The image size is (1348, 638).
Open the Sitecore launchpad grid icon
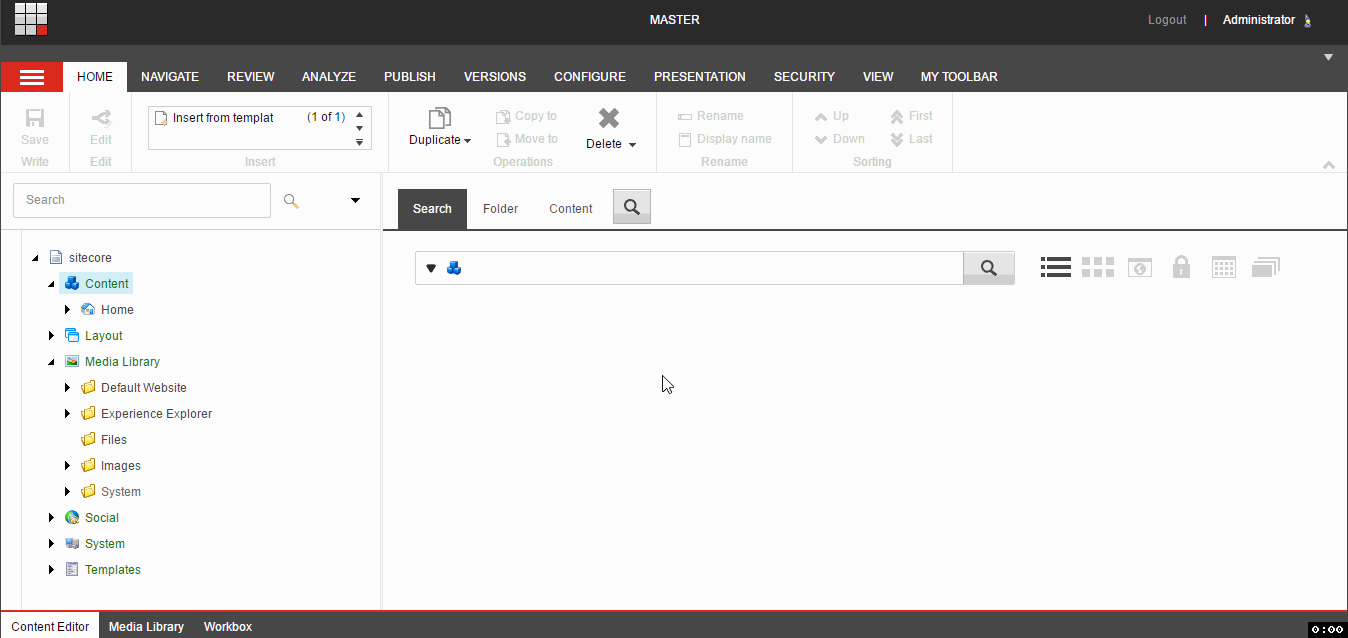(31, 19)
